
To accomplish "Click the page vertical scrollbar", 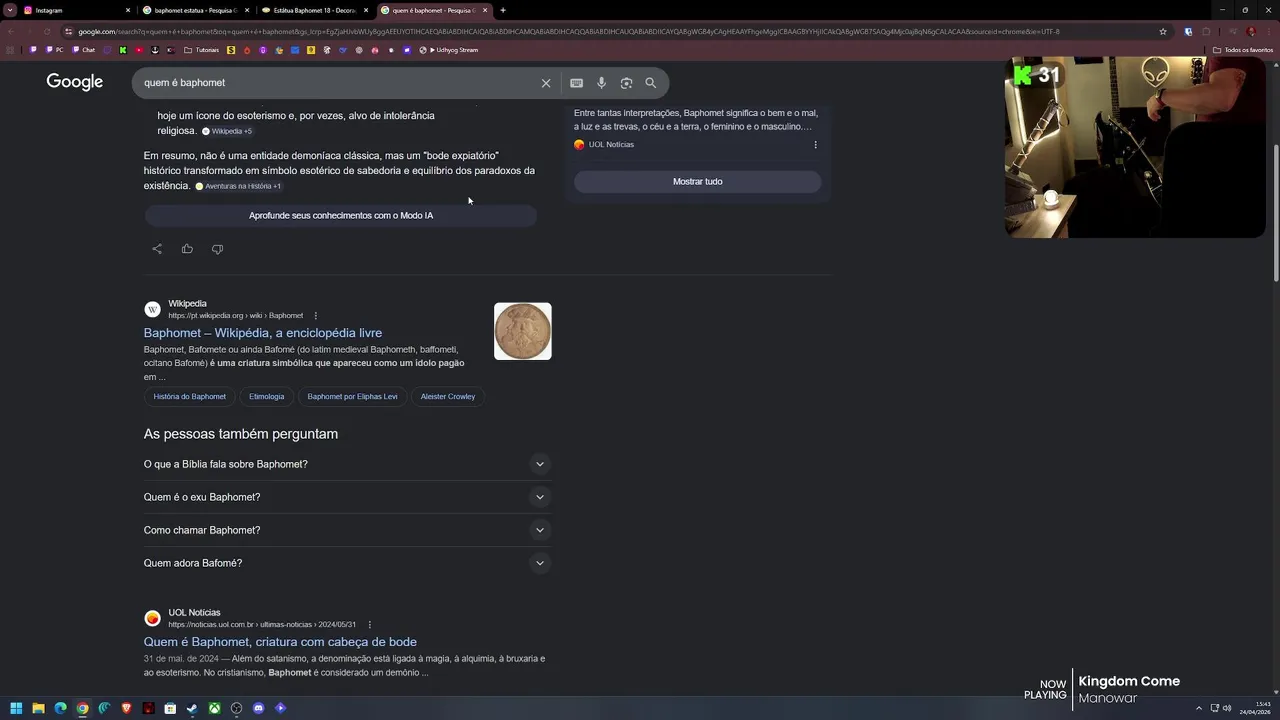I will (x=1275, y=214).
